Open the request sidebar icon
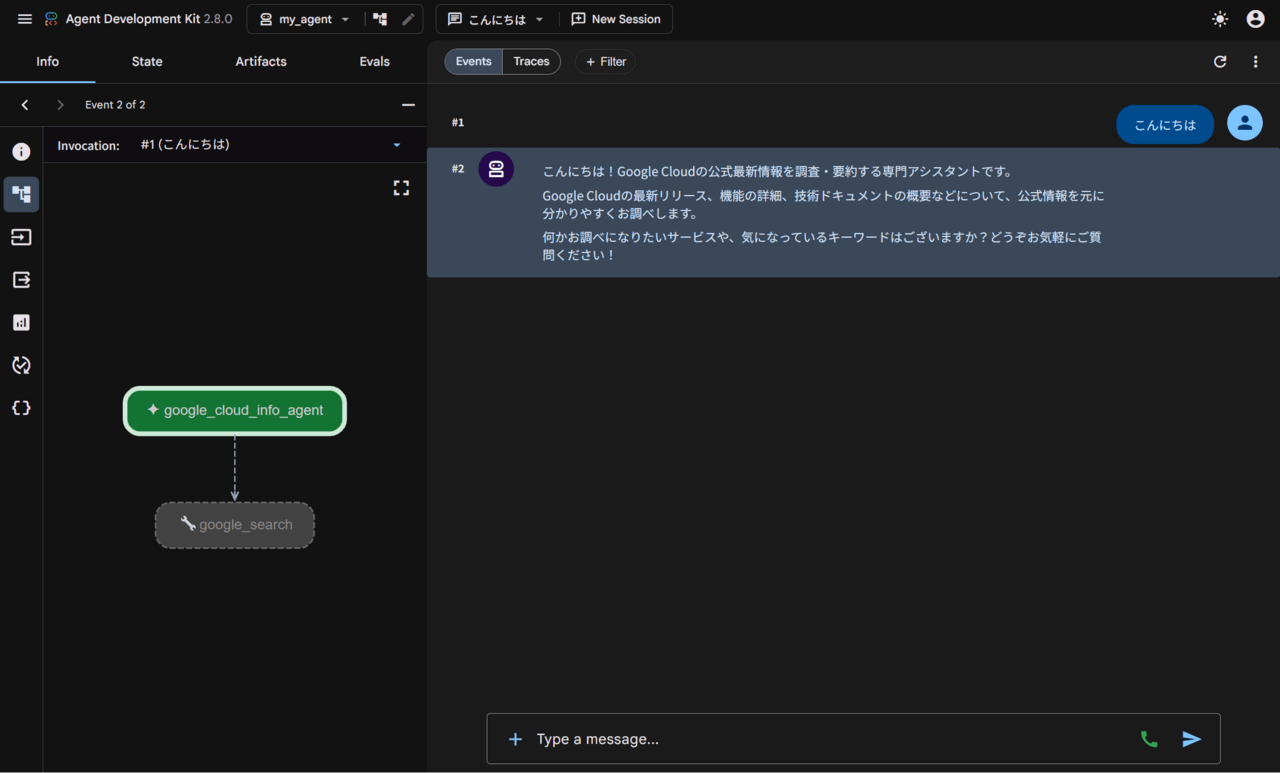This screenshot has height=773, width=1280. (x=21, y=237)
